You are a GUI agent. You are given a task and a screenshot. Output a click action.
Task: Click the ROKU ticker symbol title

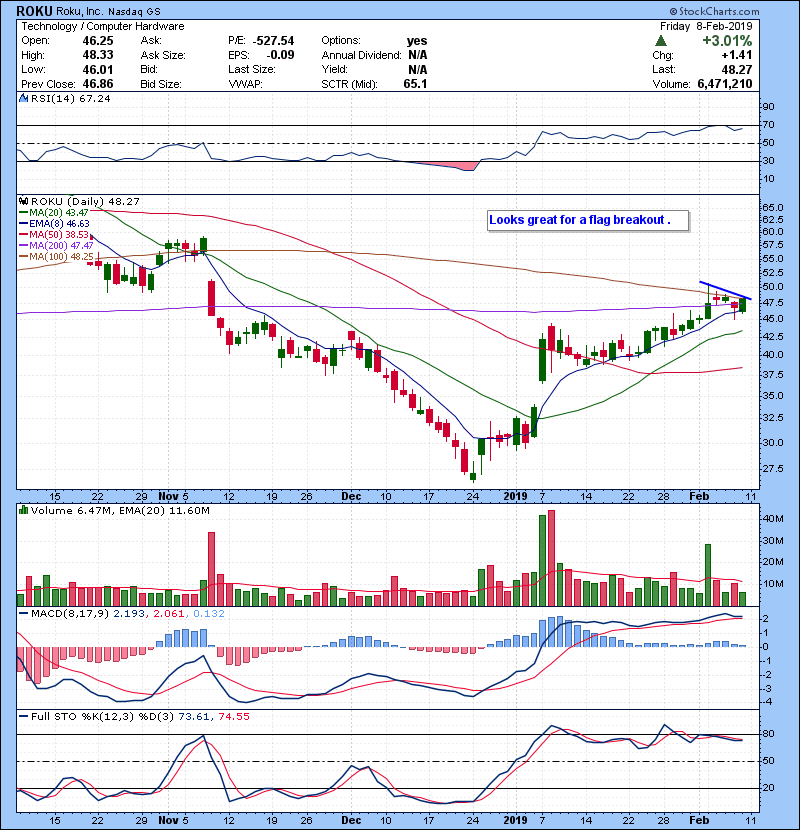pos(34,11)
